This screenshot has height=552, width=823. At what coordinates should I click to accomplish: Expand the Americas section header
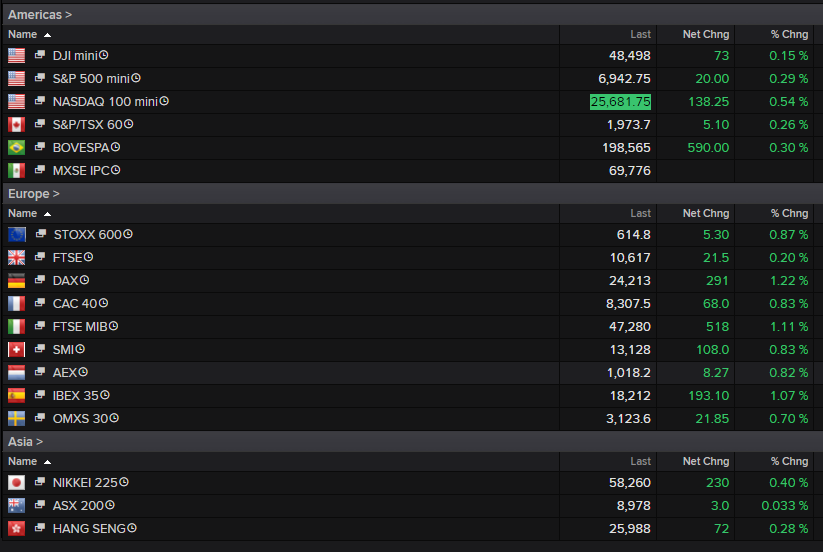40,15
